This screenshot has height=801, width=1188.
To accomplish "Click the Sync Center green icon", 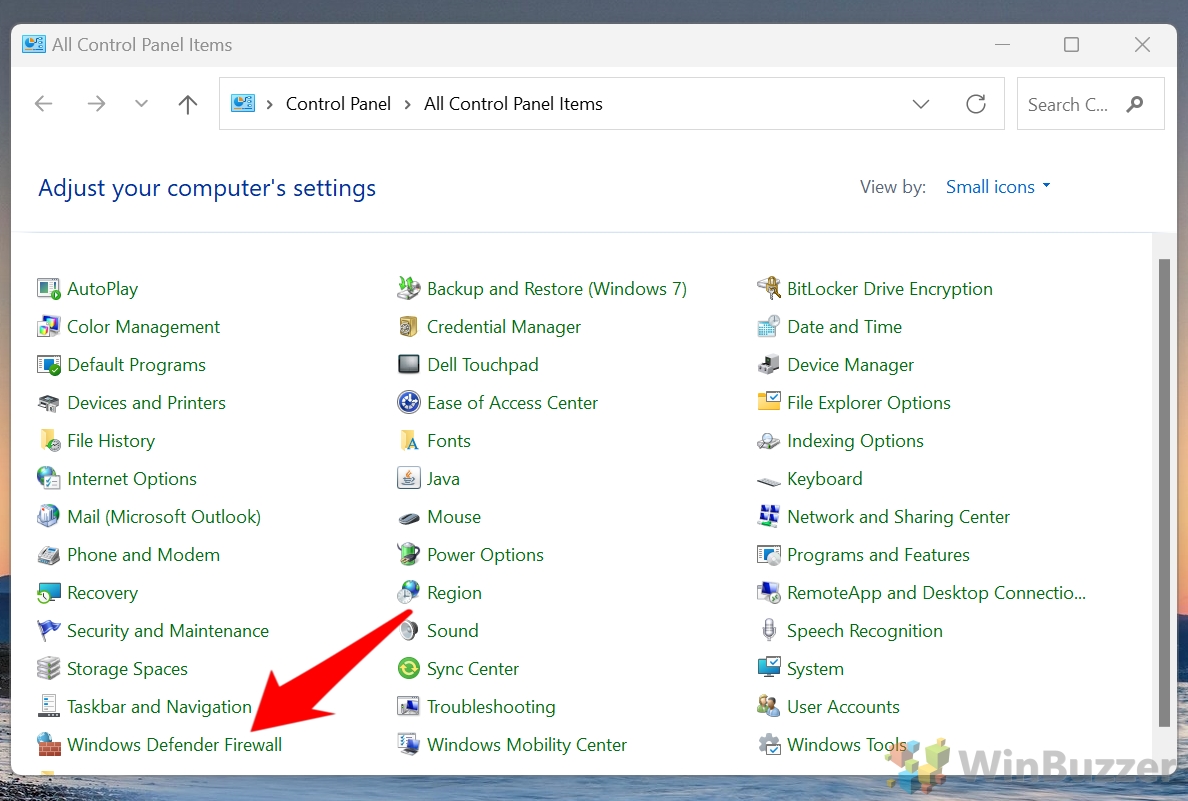I will 408,668.
